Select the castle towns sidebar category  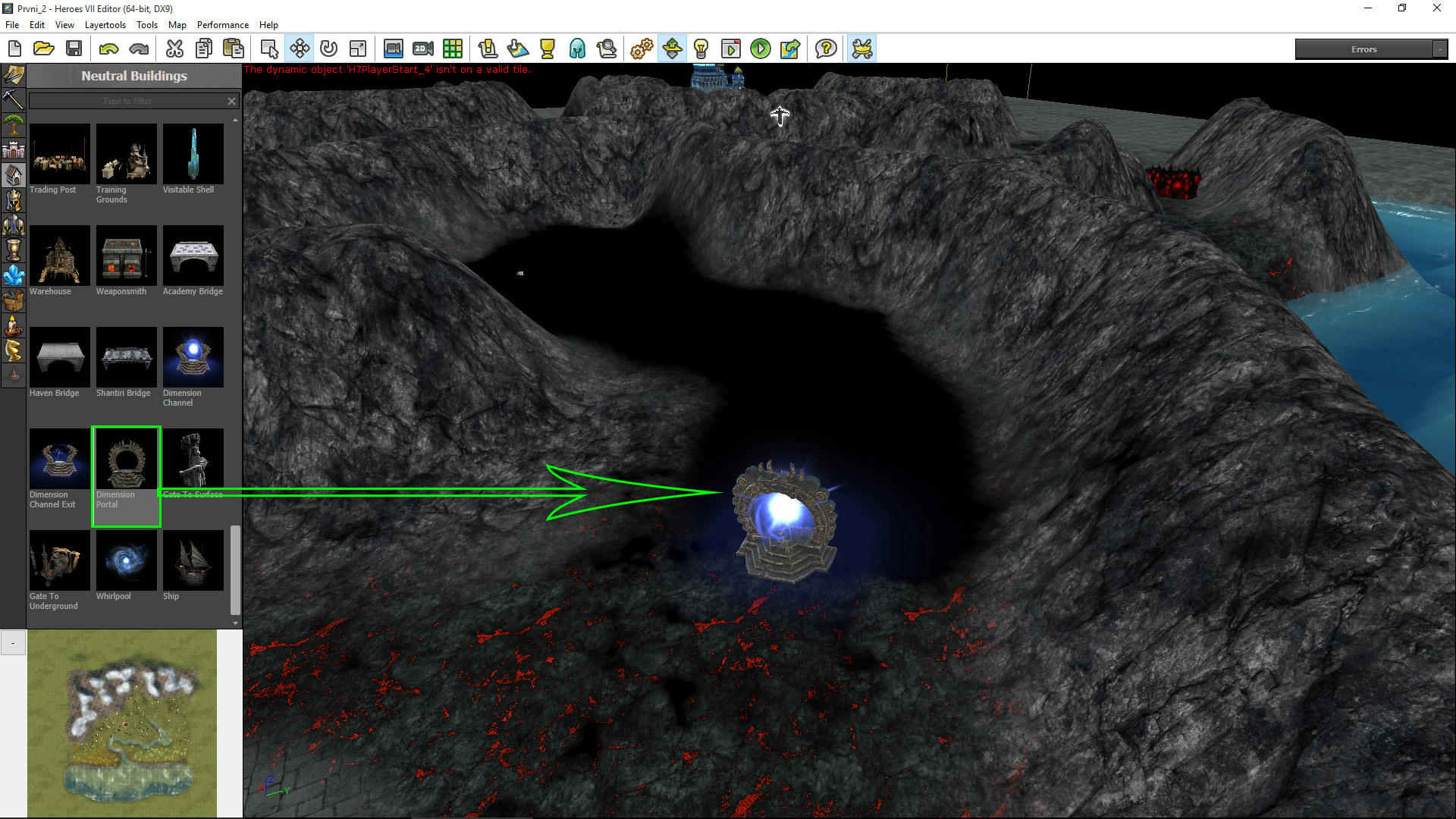click(14, 149)
